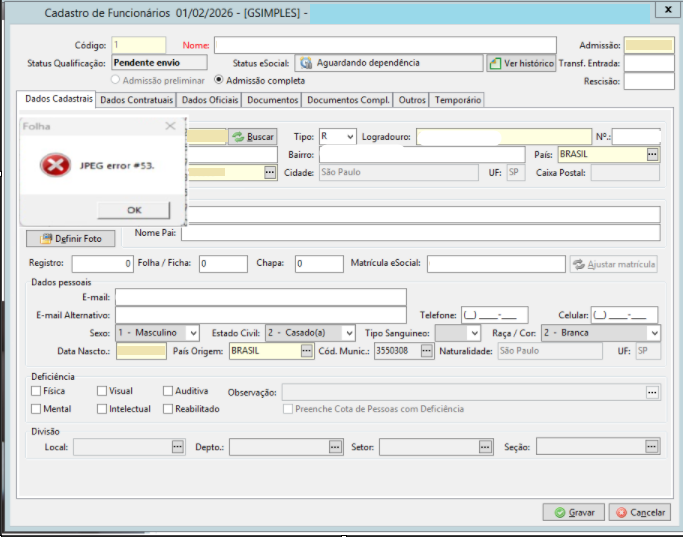Click the E-mail Alternativo field
This screenshot has width=683, height=537.
click(x=261, y=315)
